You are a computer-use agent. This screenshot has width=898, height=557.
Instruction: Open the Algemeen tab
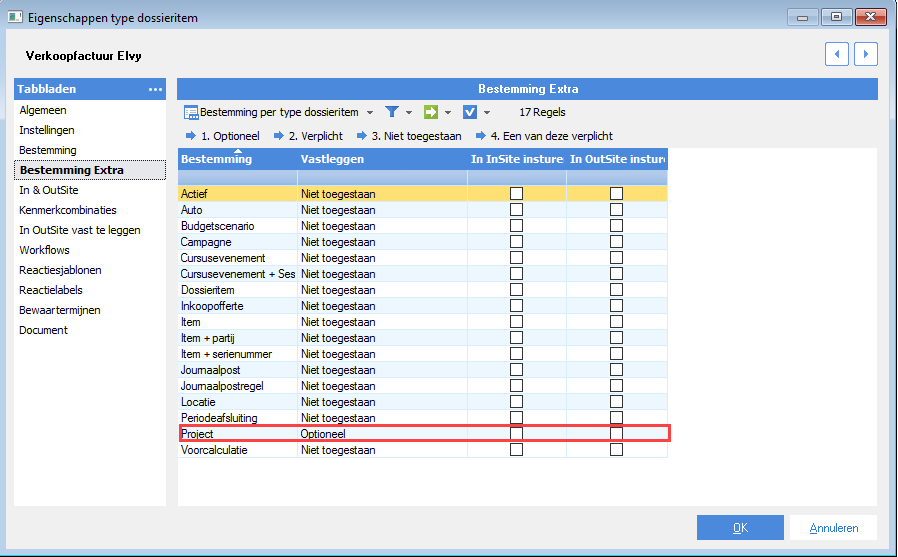[90, 110]
